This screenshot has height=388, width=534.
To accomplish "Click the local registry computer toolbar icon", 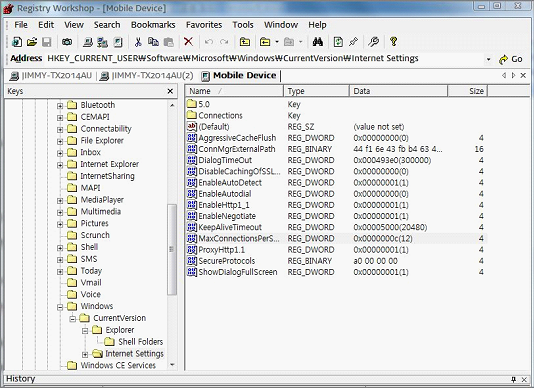I will pos(88,42).
